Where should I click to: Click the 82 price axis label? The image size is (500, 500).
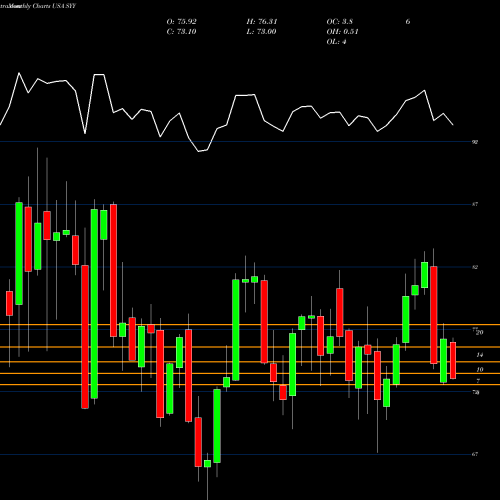475,267
